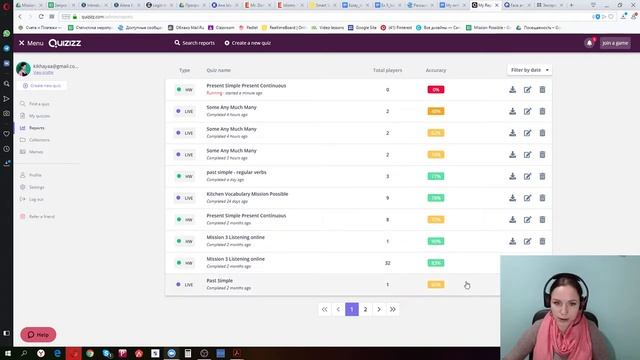Click the browser back button
The height and width of the screenshot is (360, 640).
click(20, 17)
